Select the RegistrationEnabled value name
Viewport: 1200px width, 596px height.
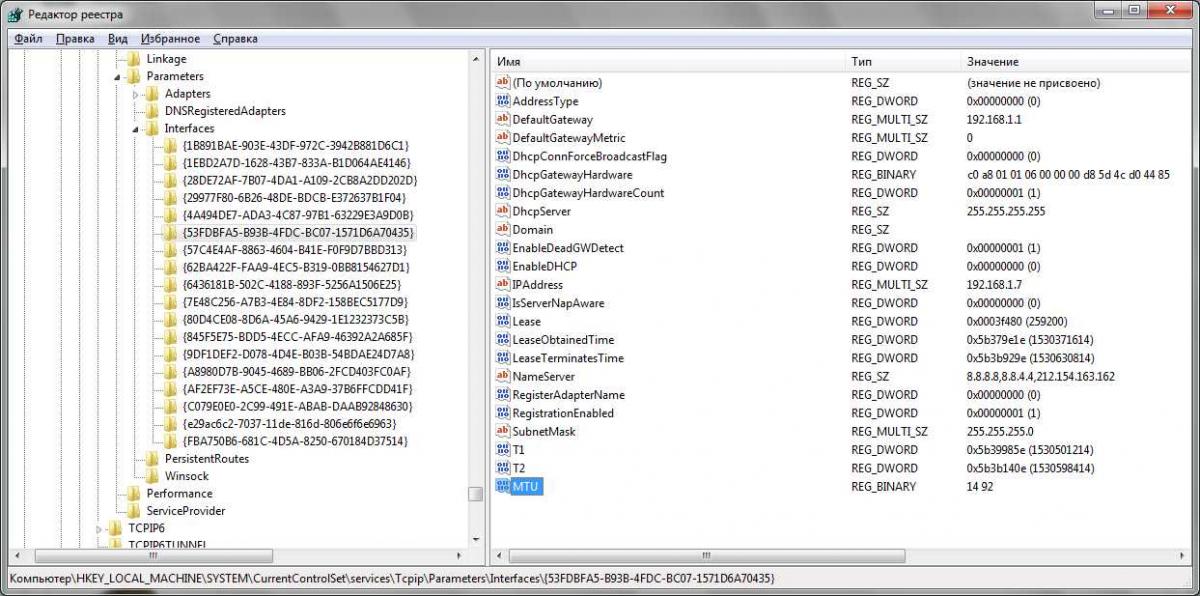point(563,413)
